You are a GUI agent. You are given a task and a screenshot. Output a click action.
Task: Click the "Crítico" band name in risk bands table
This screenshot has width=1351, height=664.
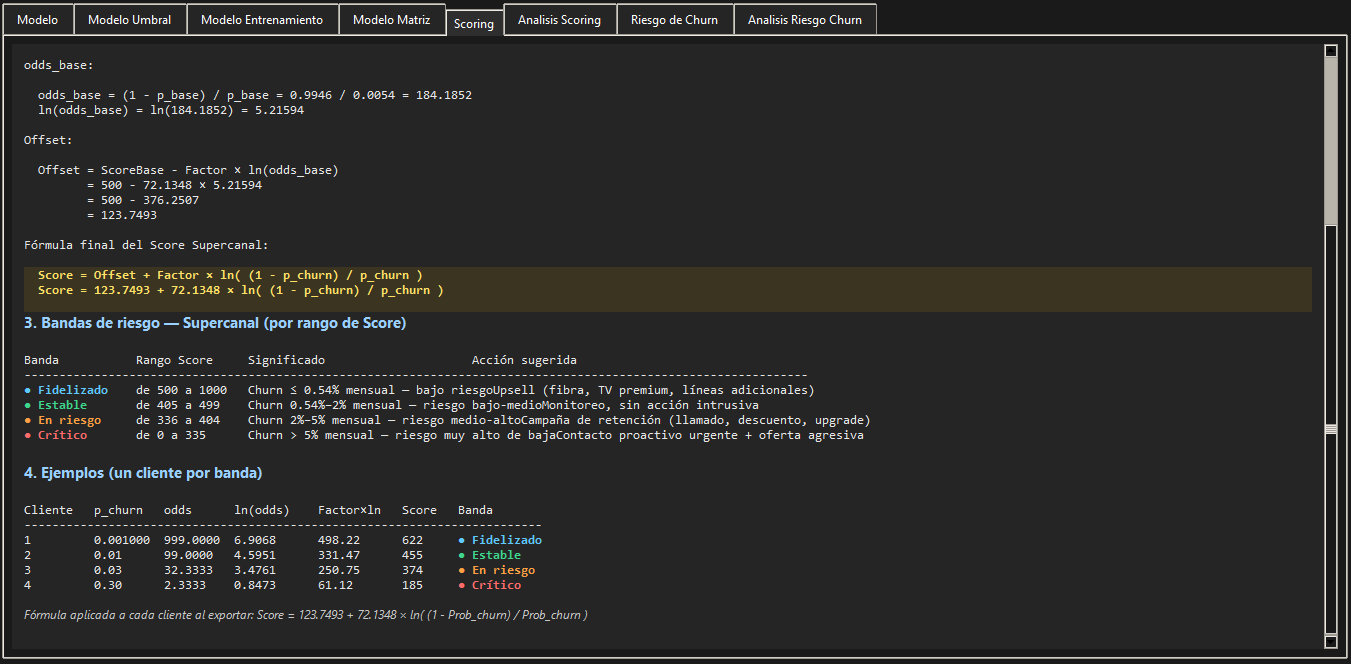point(62,435)
